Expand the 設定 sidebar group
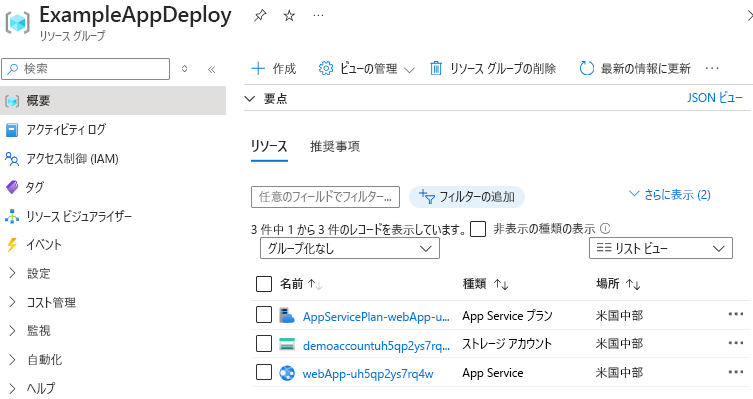Image resolution: width=753 pixels, height=399 pixels. coord(12,273)
